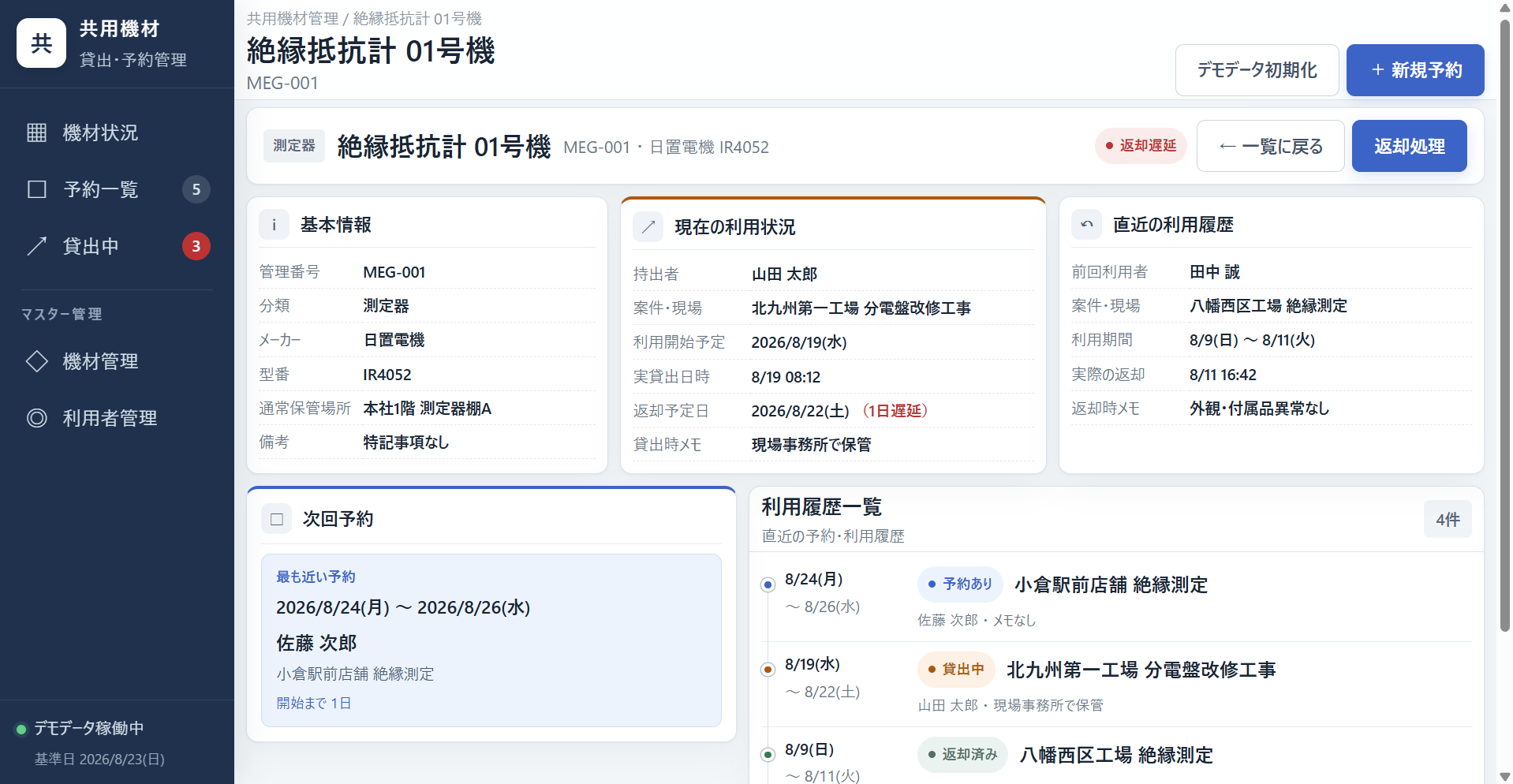1513x784 pixels.
Task: Click the 測定器 category tag
Action: click(x=294, y=146)
